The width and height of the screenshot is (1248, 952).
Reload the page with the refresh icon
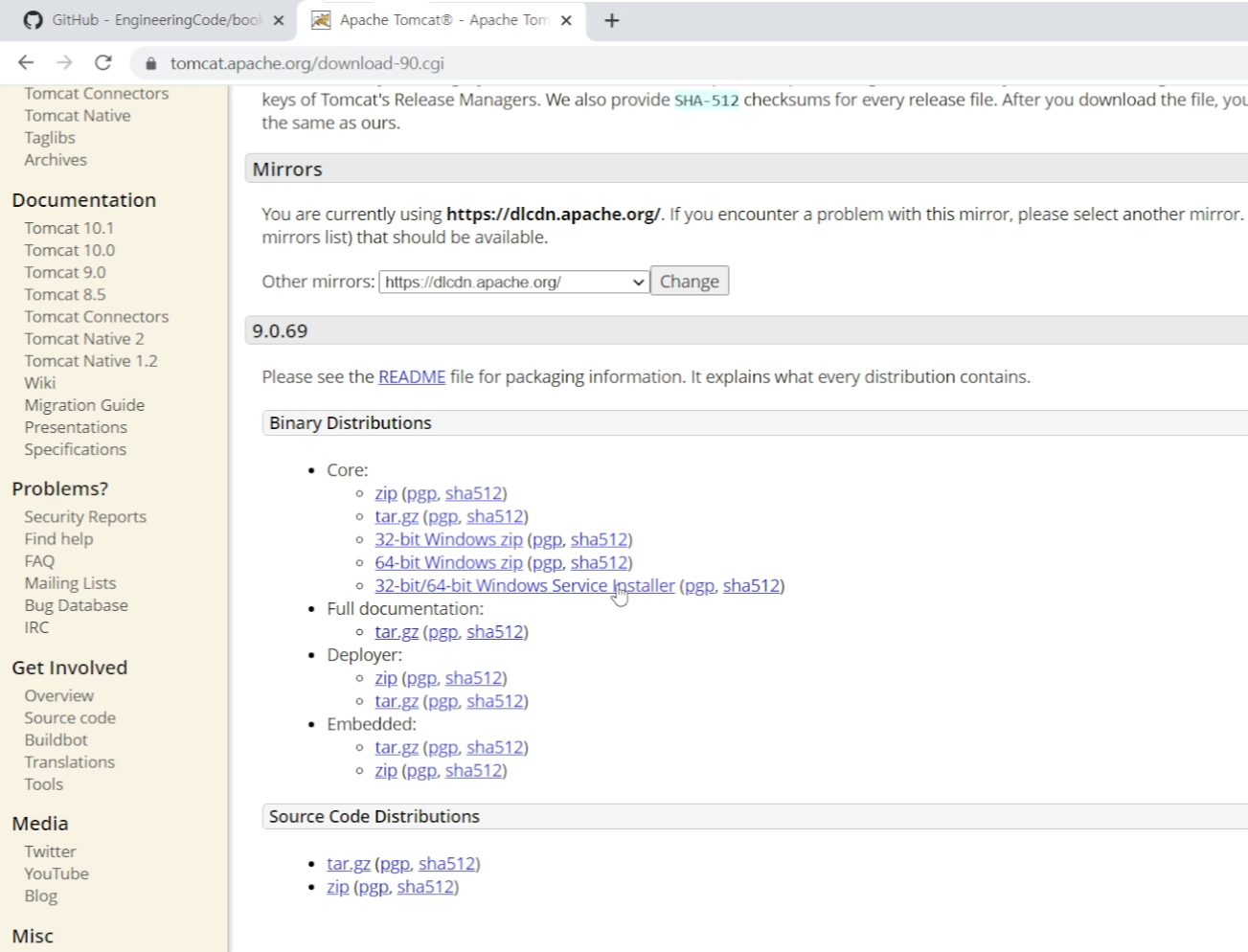(x=103, y=63)
